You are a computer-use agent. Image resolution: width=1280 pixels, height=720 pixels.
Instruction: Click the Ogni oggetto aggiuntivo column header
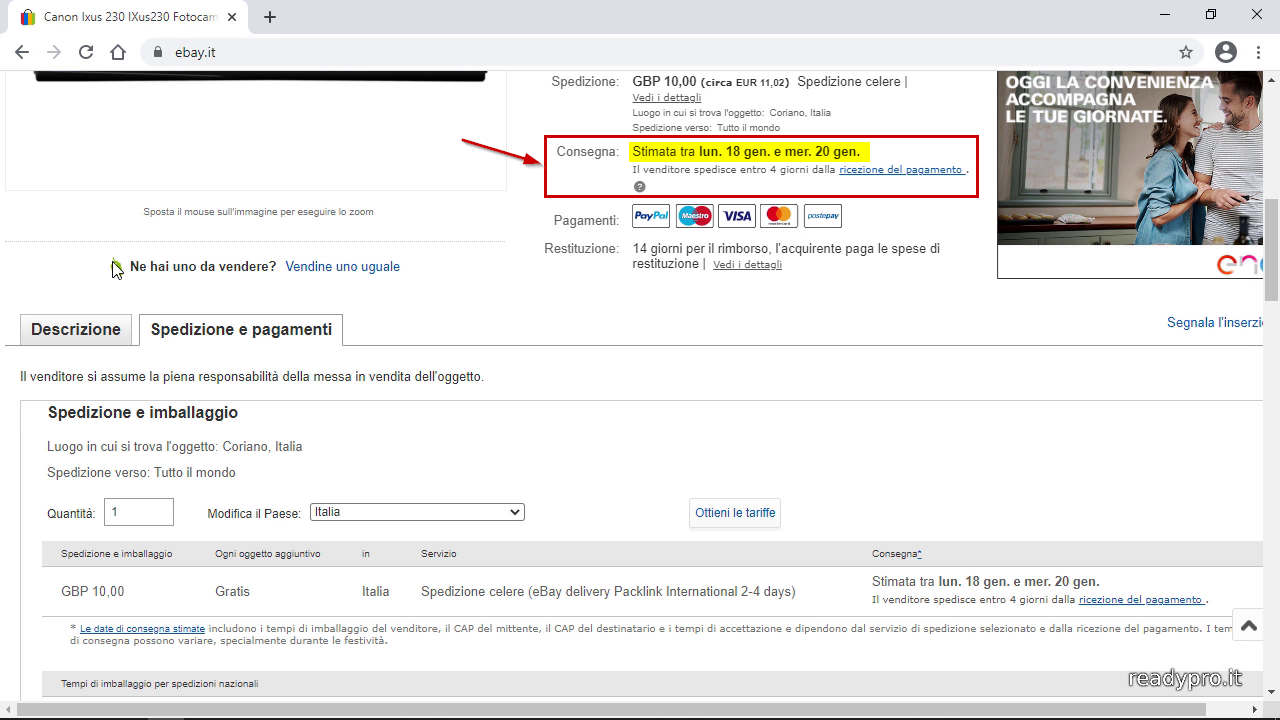tap(268, 554)
